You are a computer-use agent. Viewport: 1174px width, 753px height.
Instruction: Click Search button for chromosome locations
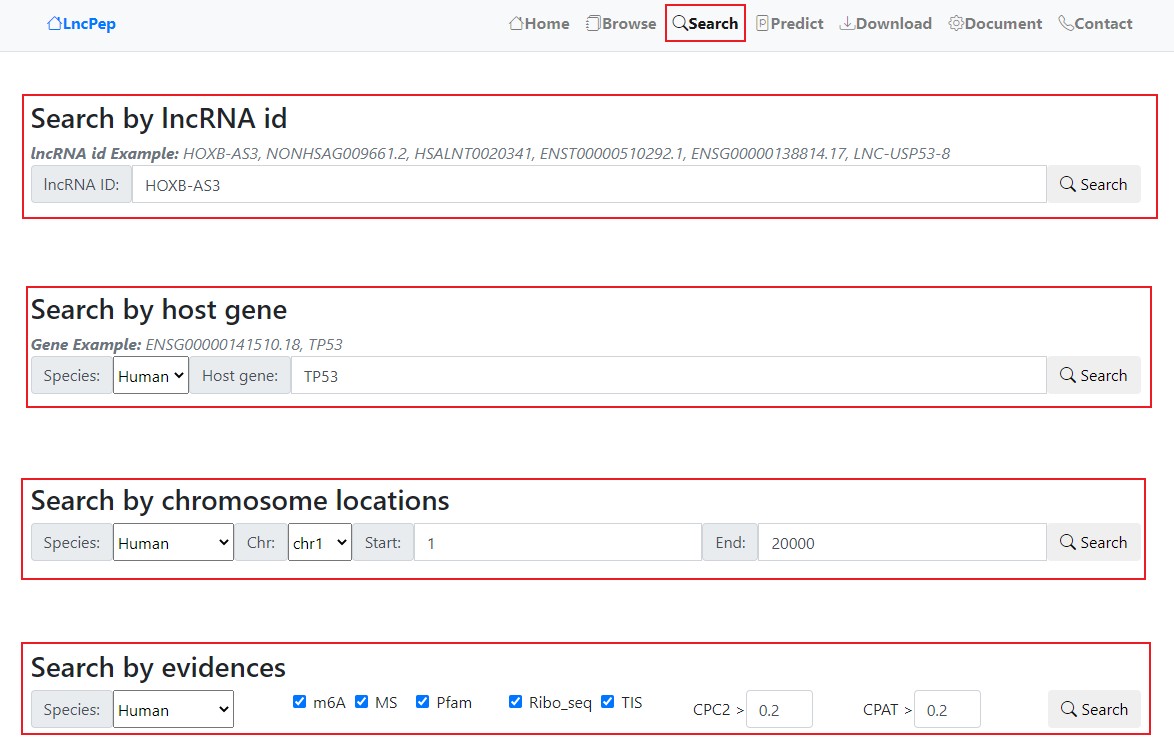pyautogui.click(x=1093, y=543)
